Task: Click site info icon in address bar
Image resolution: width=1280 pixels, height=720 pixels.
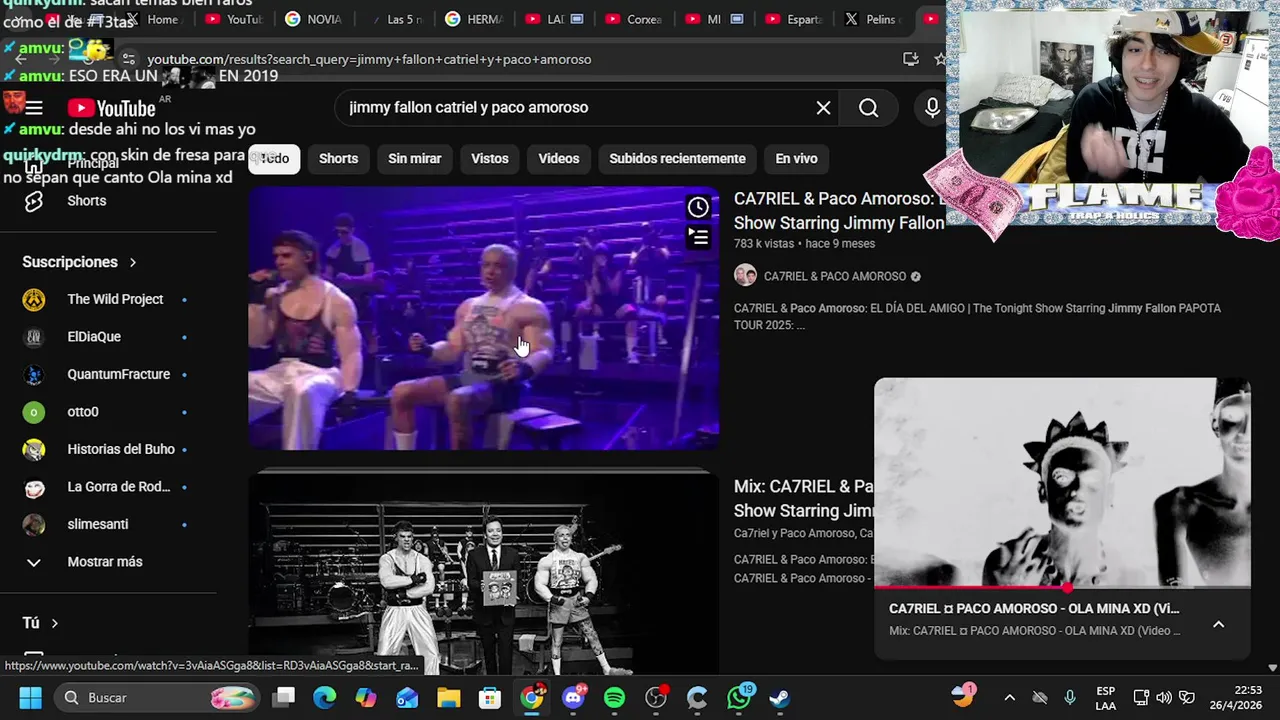Action: (x=129, y=59)
